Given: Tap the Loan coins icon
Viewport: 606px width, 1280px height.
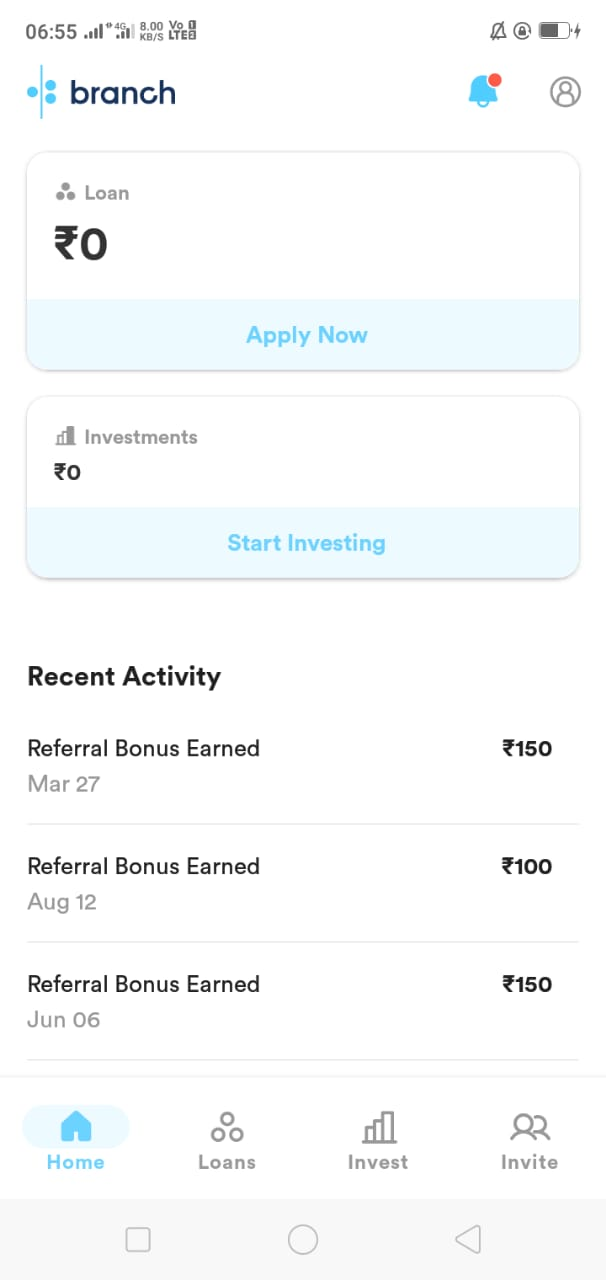Looking at the screenshot, I should (x=66, y=192).
